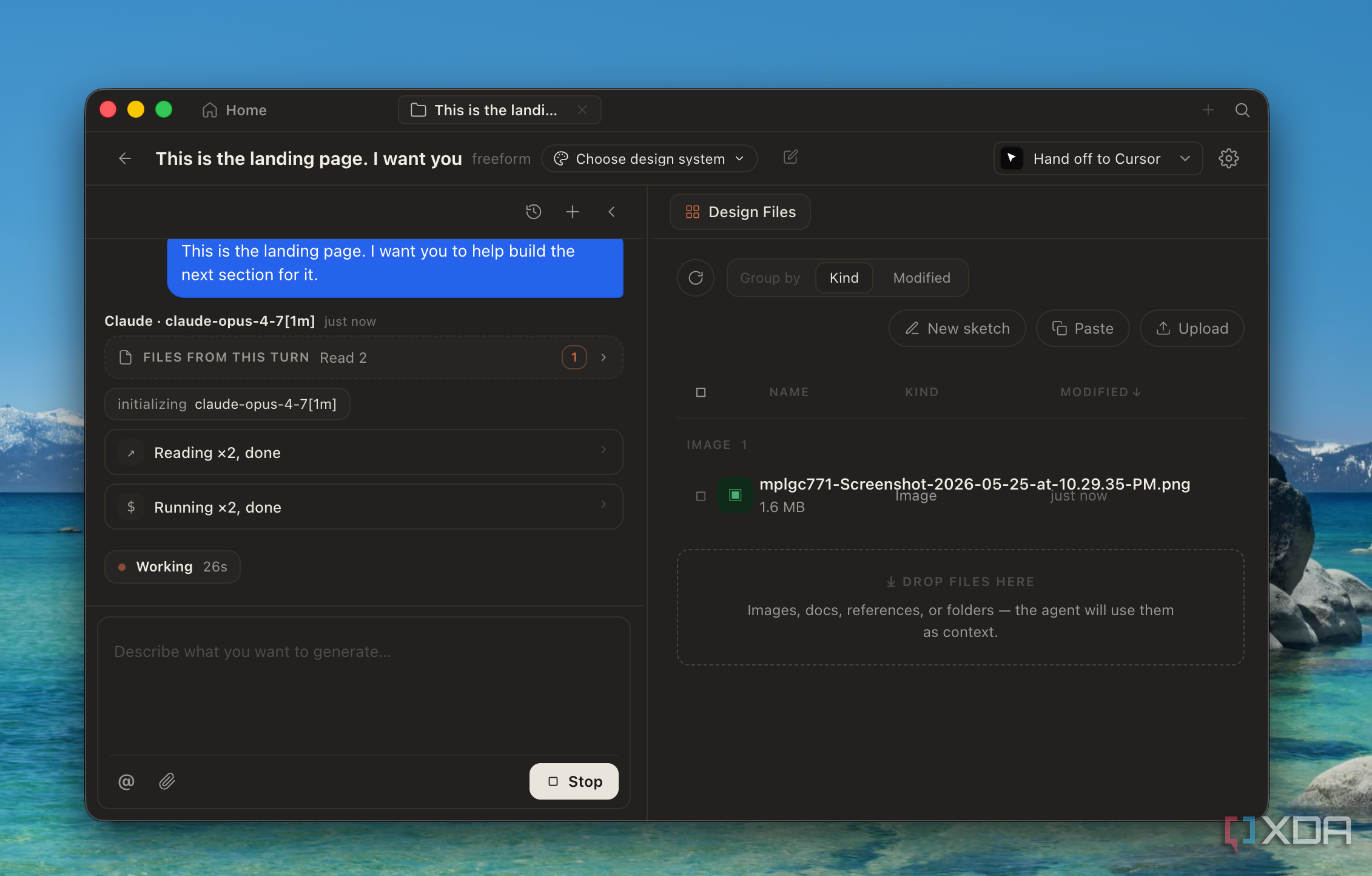Expand the Files From This Turn row

click(364, 357)
